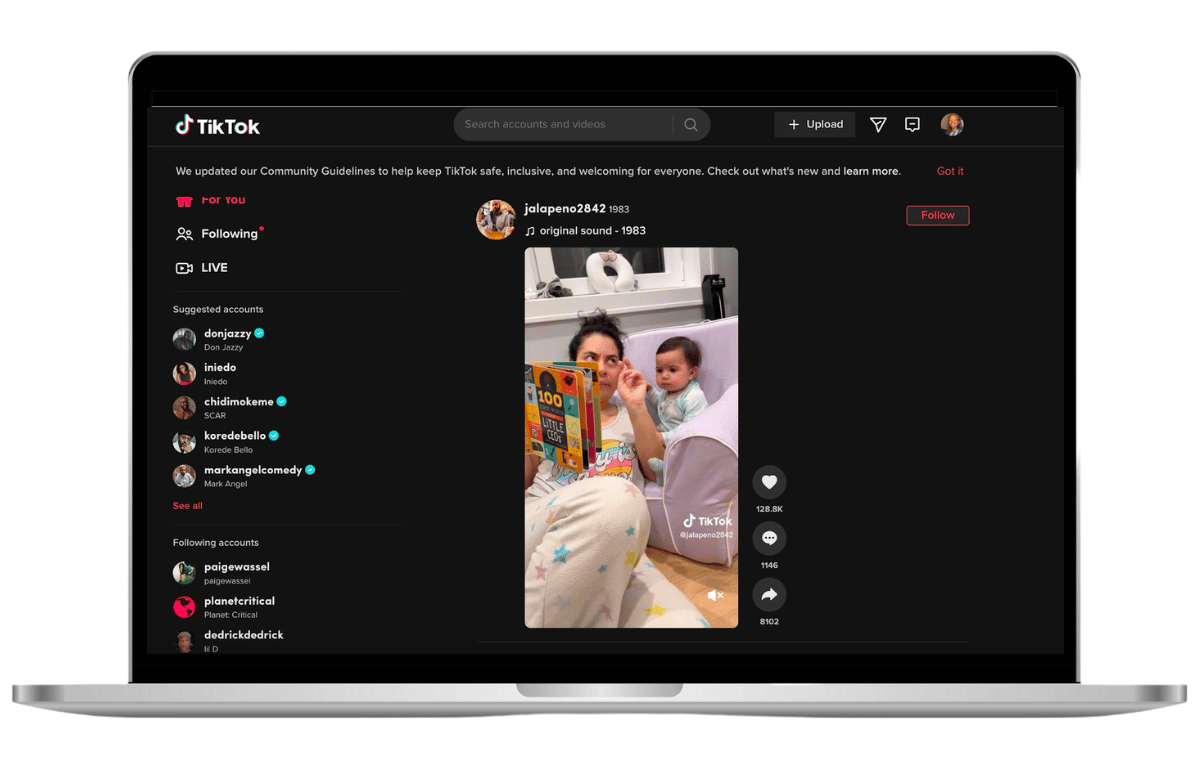Screen dimensions: 1200x768
Task: Click the Upload button
Action: point(816,124)
